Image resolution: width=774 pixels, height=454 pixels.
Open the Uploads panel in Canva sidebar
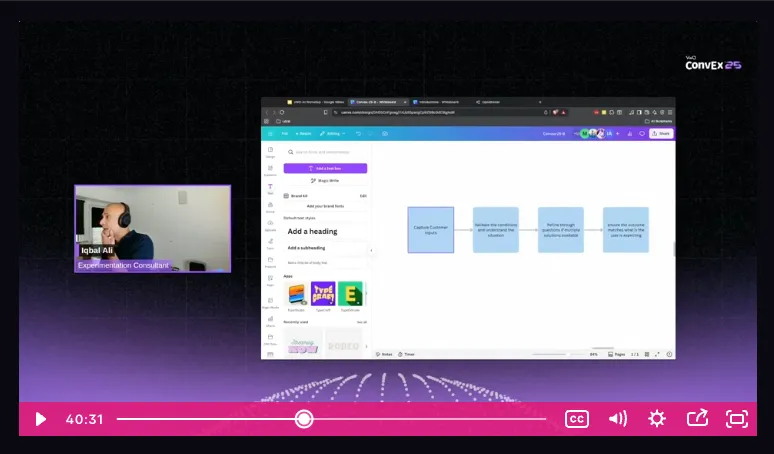coord(270,225)
